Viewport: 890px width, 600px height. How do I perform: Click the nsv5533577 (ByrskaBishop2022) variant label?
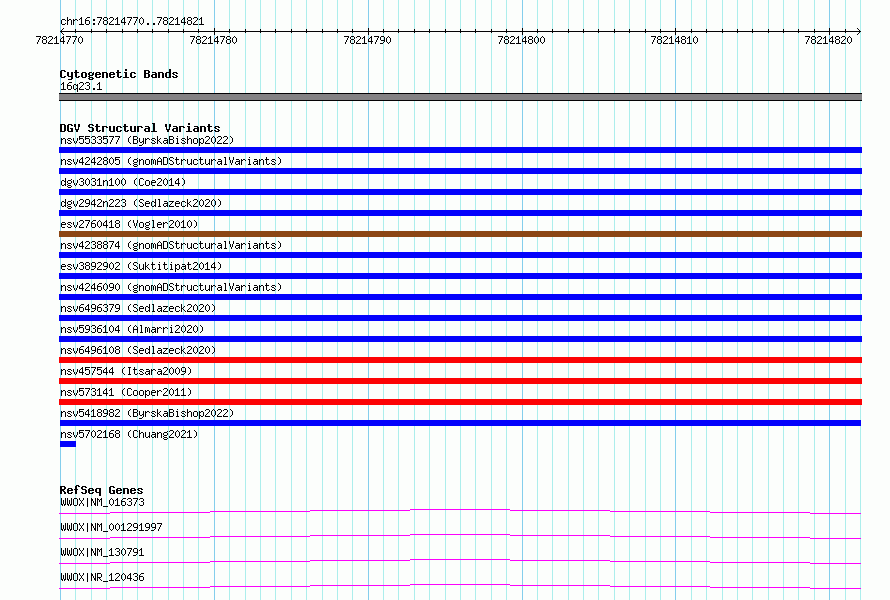point(147,140)
